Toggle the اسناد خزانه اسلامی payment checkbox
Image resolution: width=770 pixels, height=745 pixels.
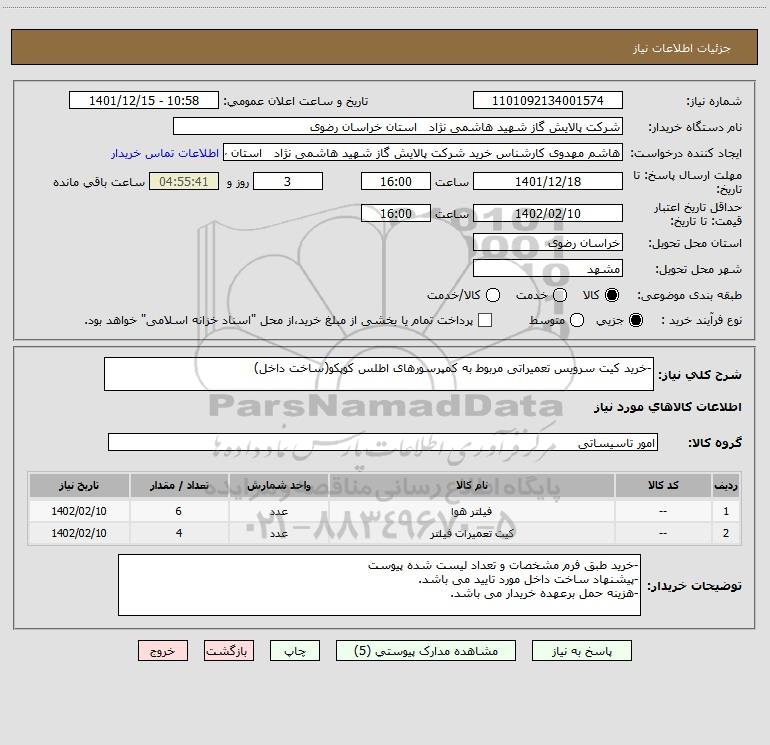(x=485, y=320)
